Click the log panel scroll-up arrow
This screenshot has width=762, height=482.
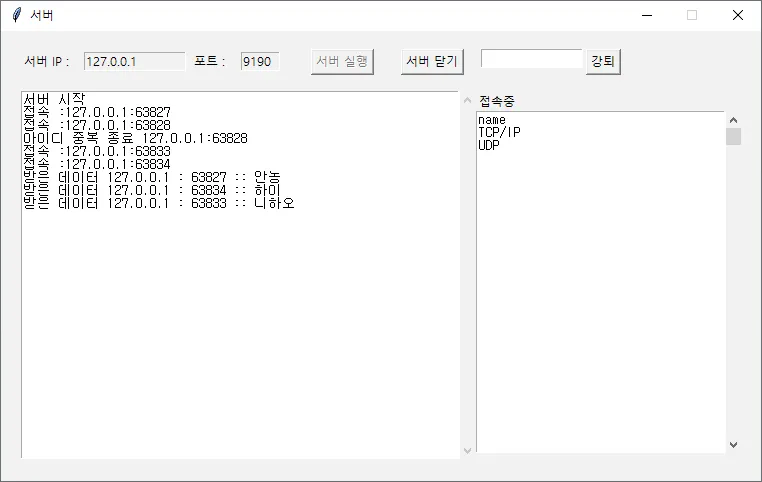467,101
